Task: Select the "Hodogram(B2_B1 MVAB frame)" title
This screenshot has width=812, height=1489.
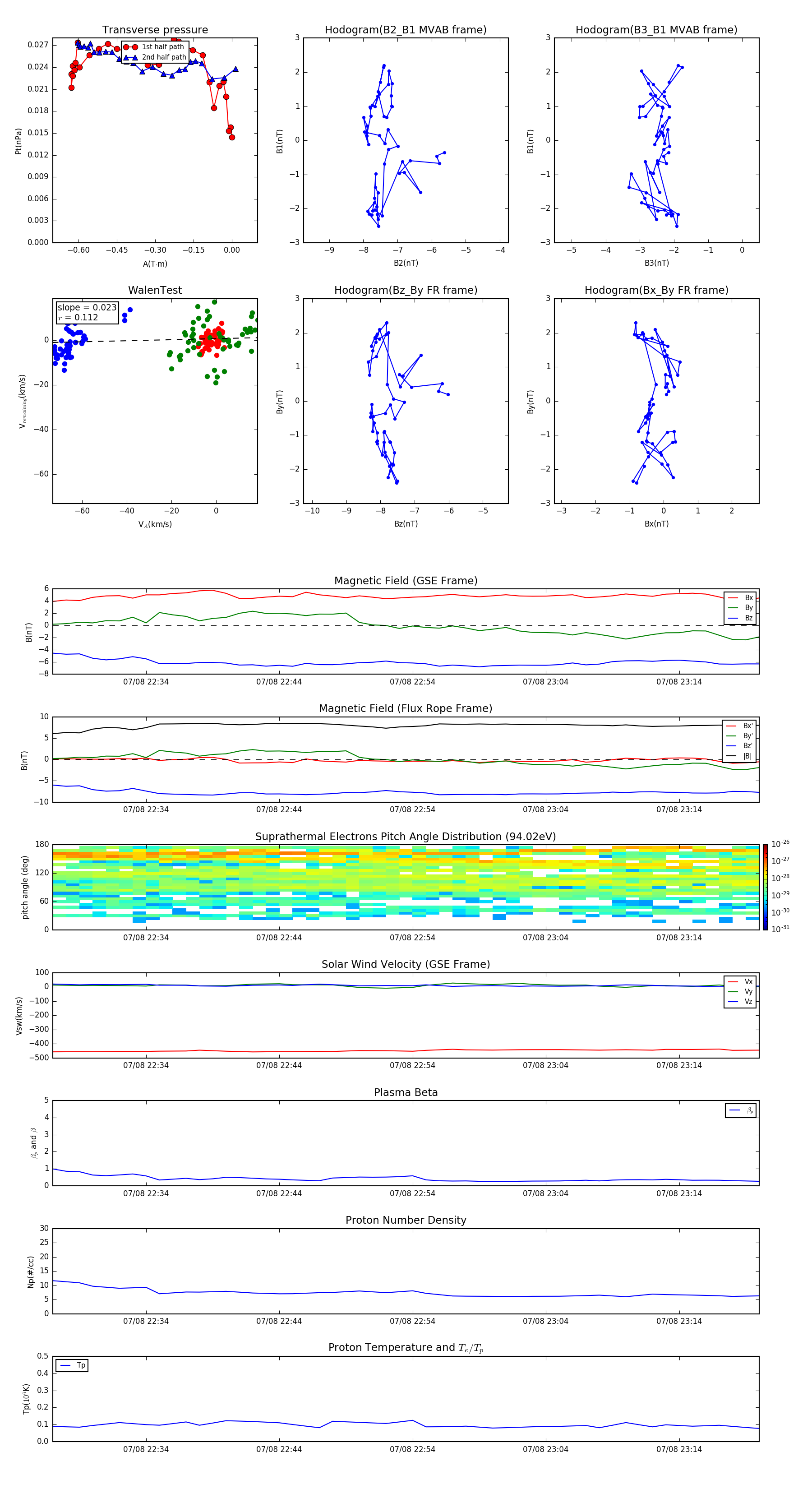Action: 406,30
